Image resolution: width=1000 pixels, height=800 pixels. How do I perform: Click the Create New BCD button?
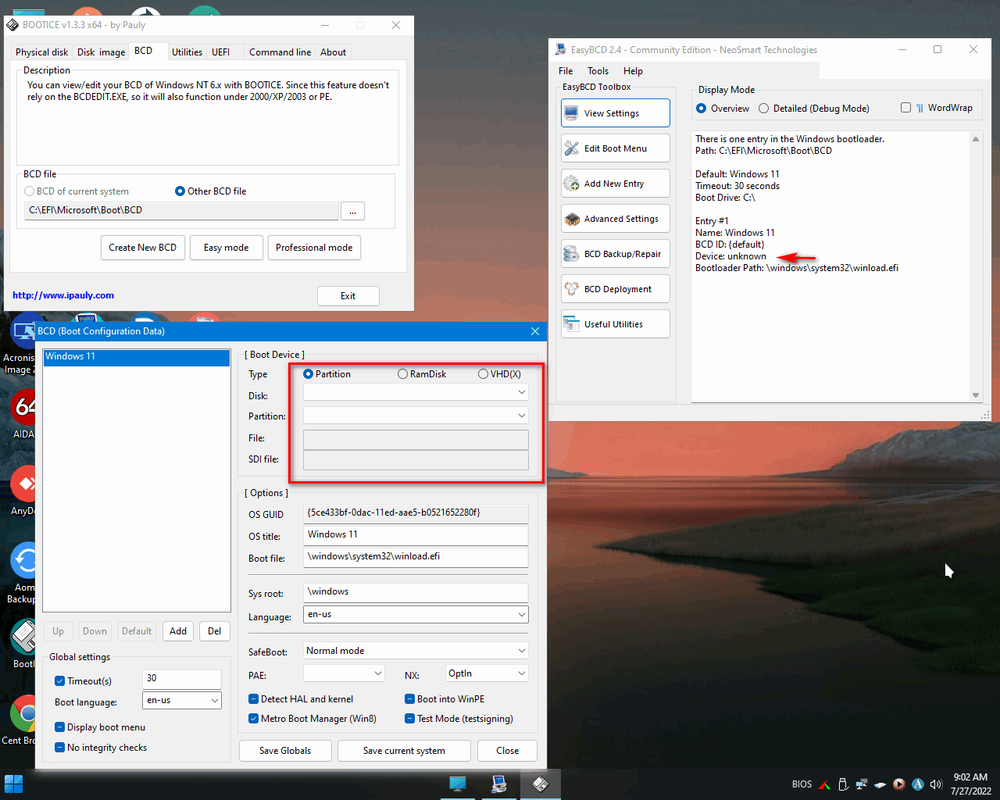coord(142,248)
